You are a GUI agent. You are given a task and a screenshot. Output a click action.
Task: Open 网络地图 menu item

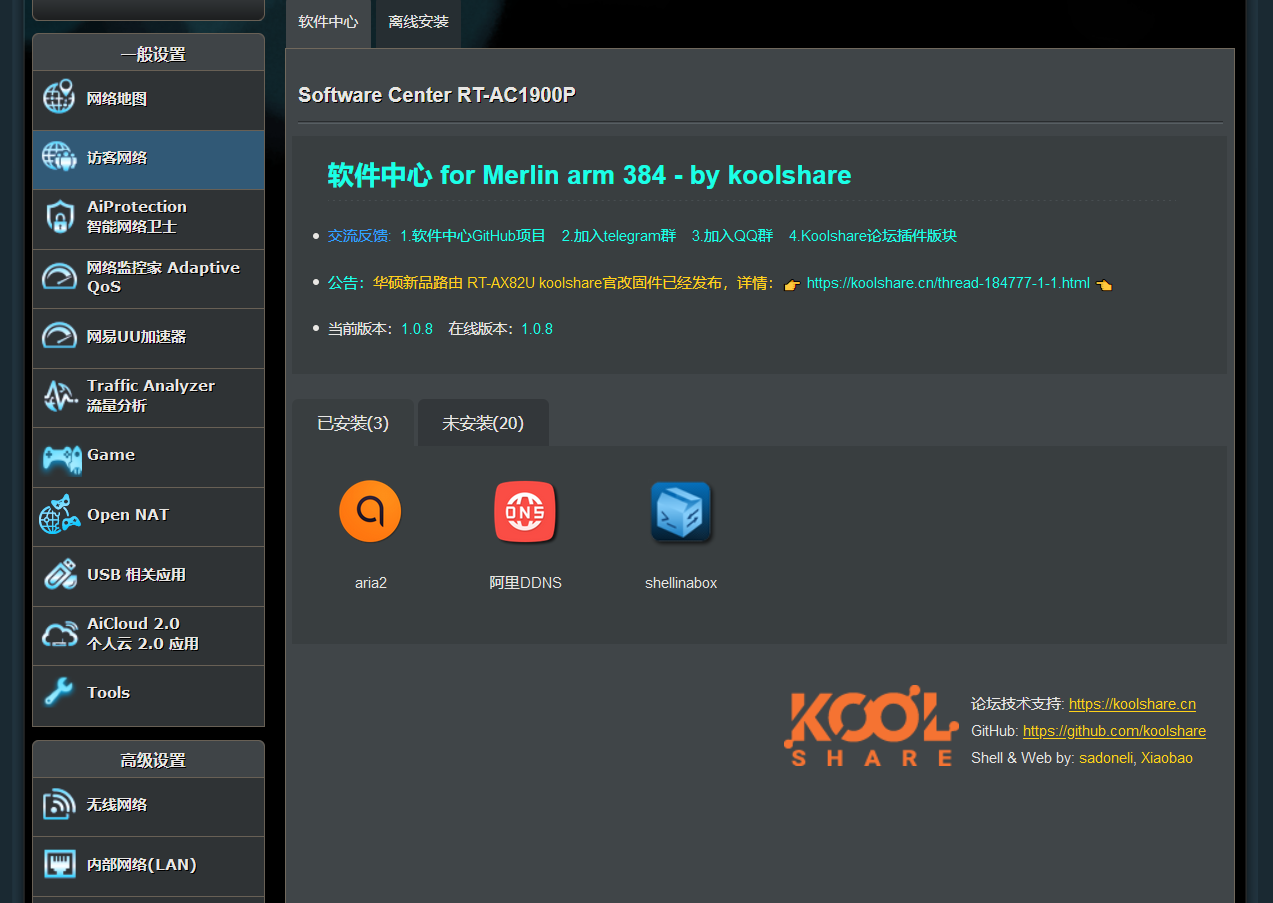pos(148,100)
